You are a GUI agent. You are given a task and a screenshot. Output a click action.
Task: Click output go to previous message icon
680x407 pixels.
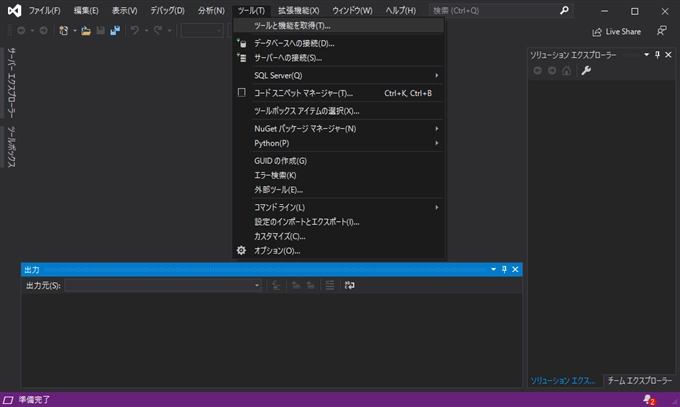pos(296,285)
